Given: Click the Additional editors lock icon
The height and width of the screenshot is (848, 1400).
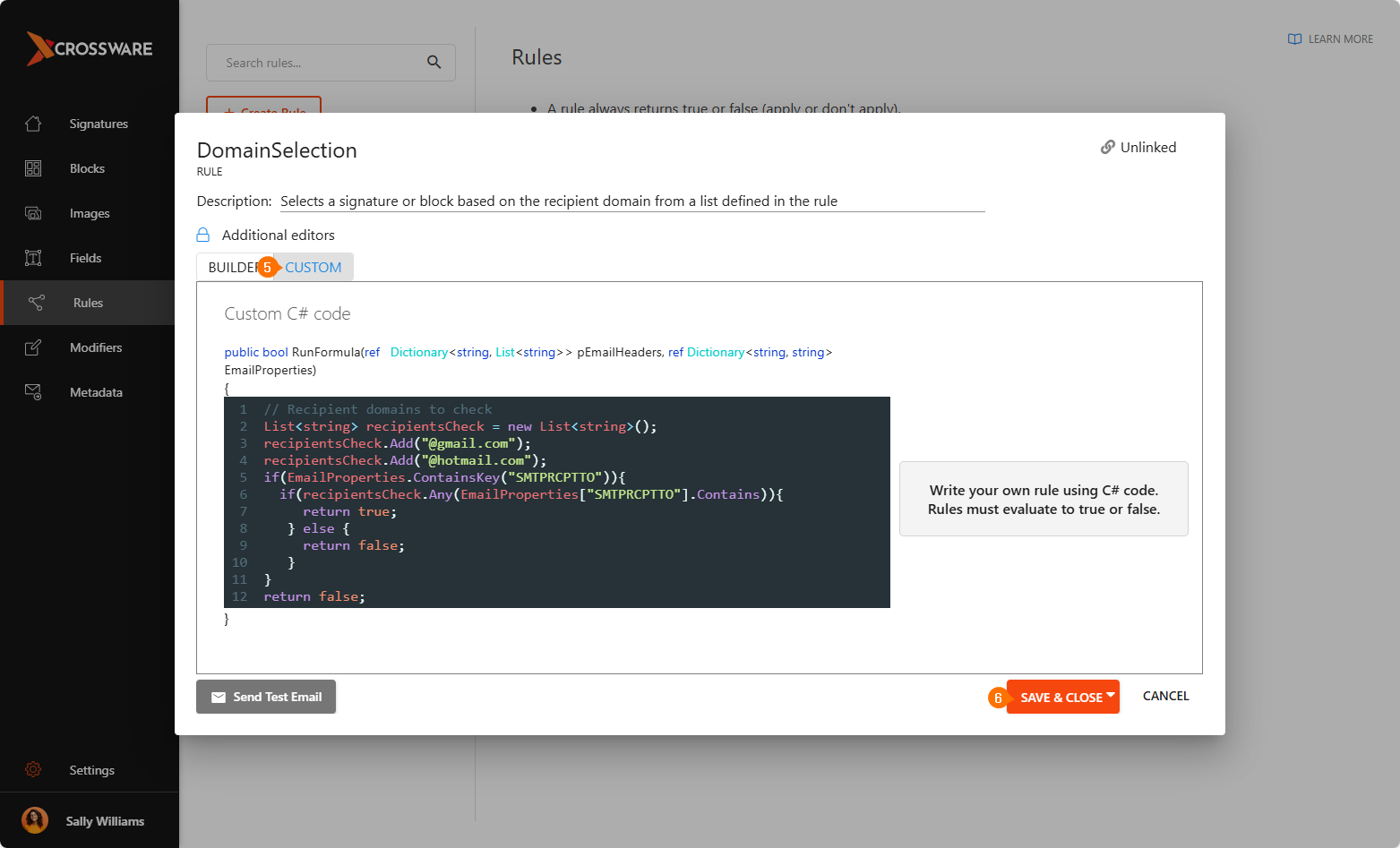Looking at the screenshot, I should pos(203,235).
